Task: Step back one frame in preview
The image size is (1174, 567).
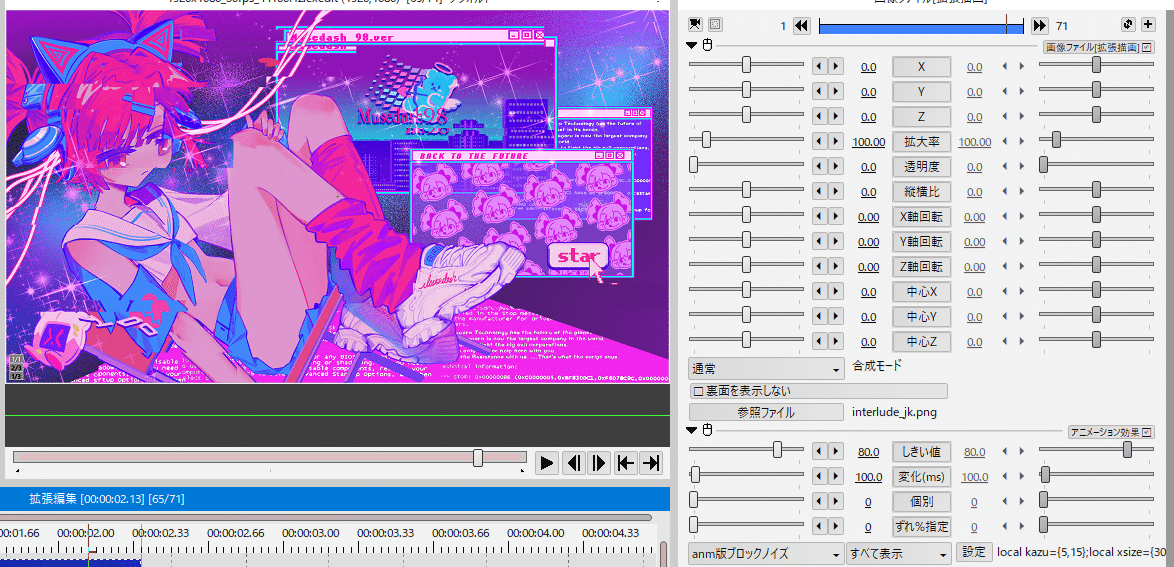Action: [574, 464]
